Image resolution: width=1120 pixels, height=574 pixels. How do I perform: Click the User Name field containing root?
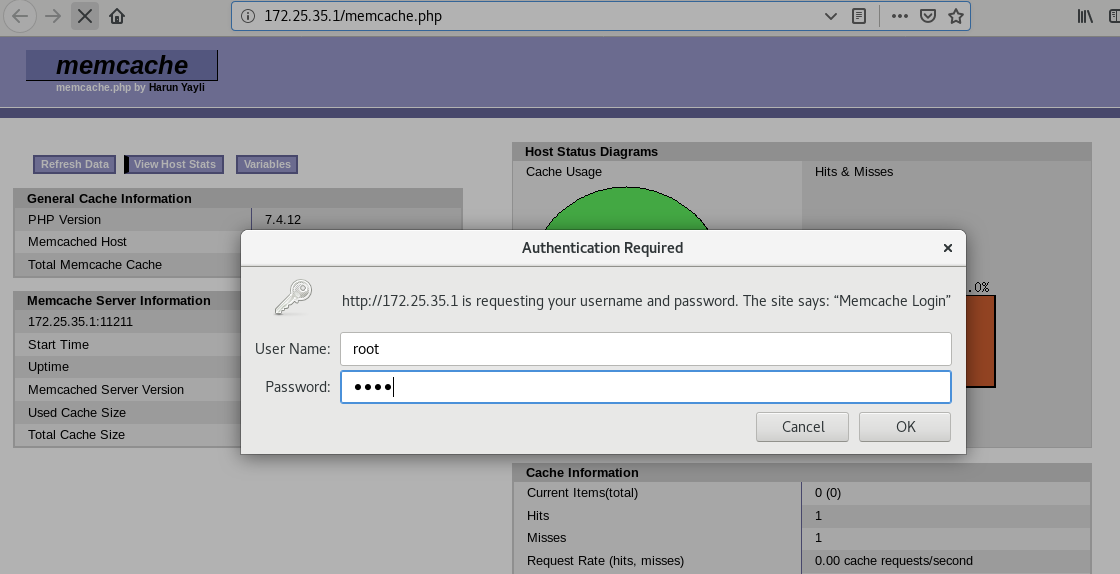pos(646,349)
